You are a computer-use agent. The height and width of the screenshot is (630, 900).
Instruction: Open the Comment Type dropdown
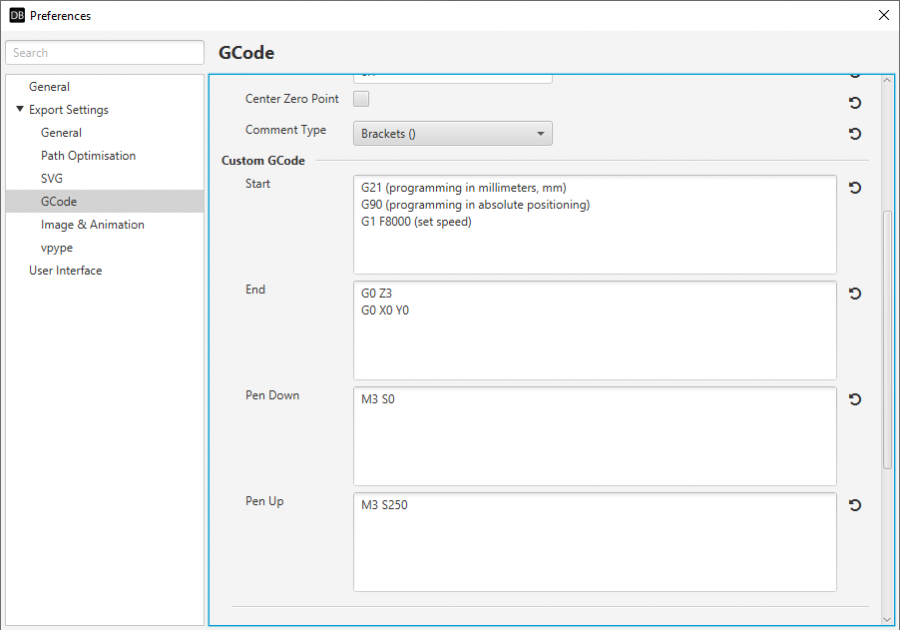coord(452,134)
